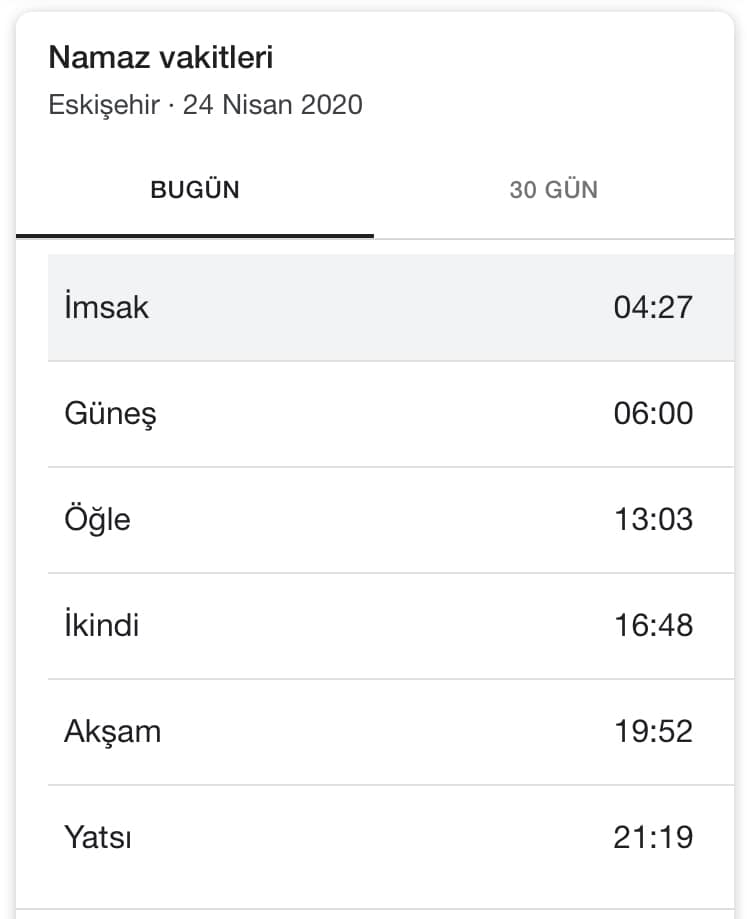The height and width of the screenshot is (919, 750).
Task: Select the Yatsı row label
Action: click(x=98, y=837)
